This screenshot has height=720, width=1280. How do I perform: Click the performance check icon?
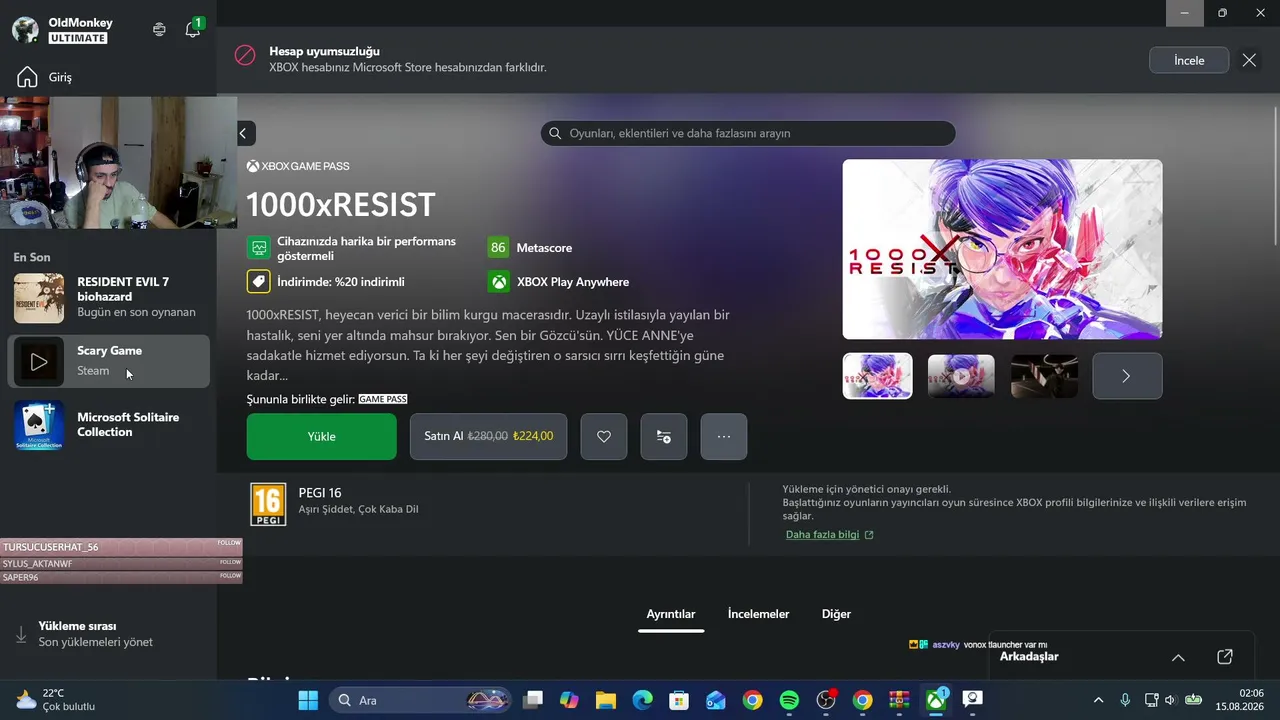(x=259, y=247)
